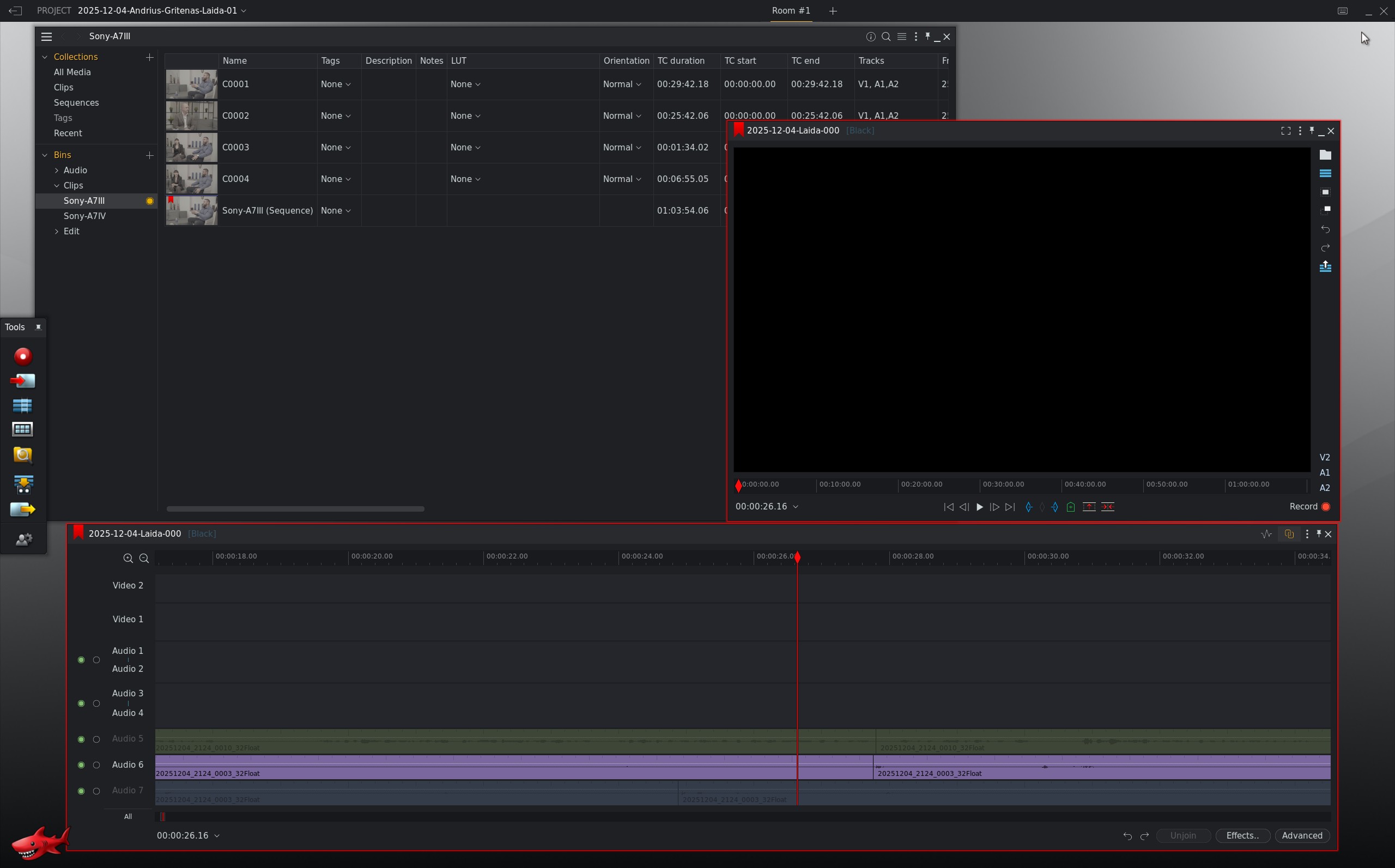Click the viewer scrub bar at 00:30:00.00
Image resolution: width=1395 pixels, height=868 pixels.
coord(980,485)
